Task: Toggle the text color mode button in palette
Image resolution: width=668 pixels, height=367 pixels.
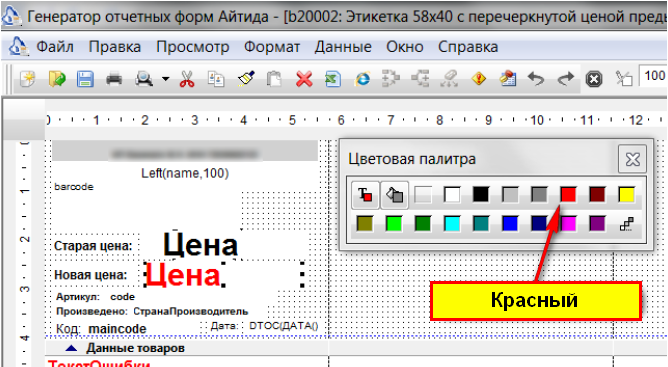Action: point(365,195)
